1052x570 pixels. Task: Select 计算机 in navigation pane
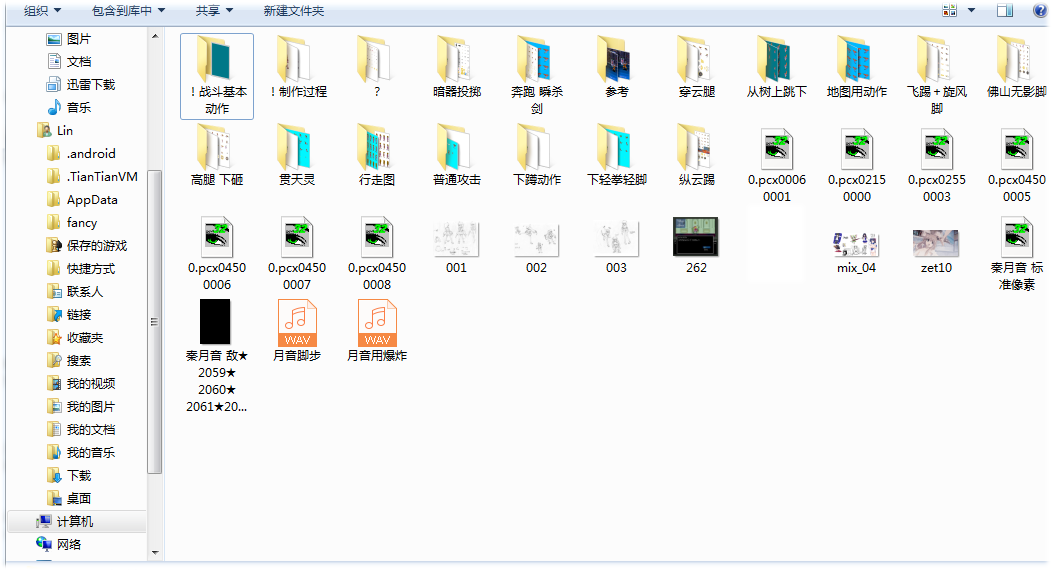[76, 522]
